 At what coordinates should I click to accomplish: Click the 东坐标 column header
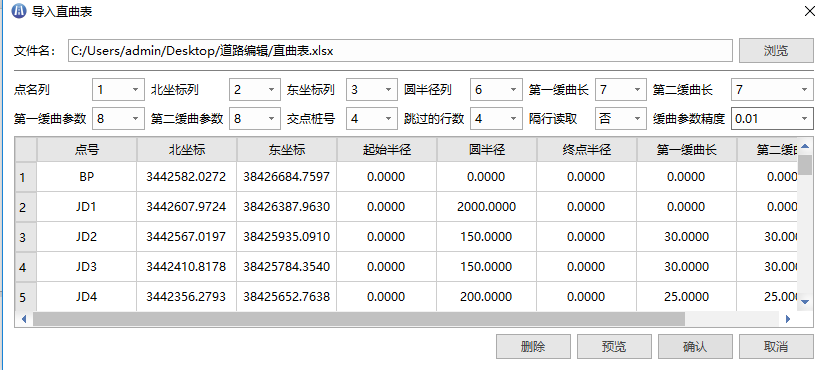point(287,150)
